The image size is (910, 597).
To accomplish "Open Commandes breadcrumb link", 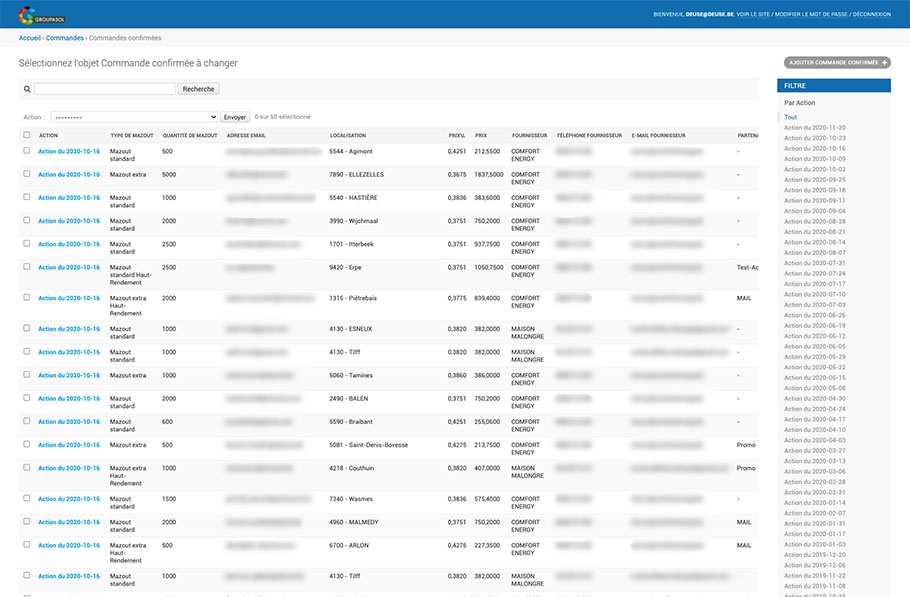I will [65, 38].
